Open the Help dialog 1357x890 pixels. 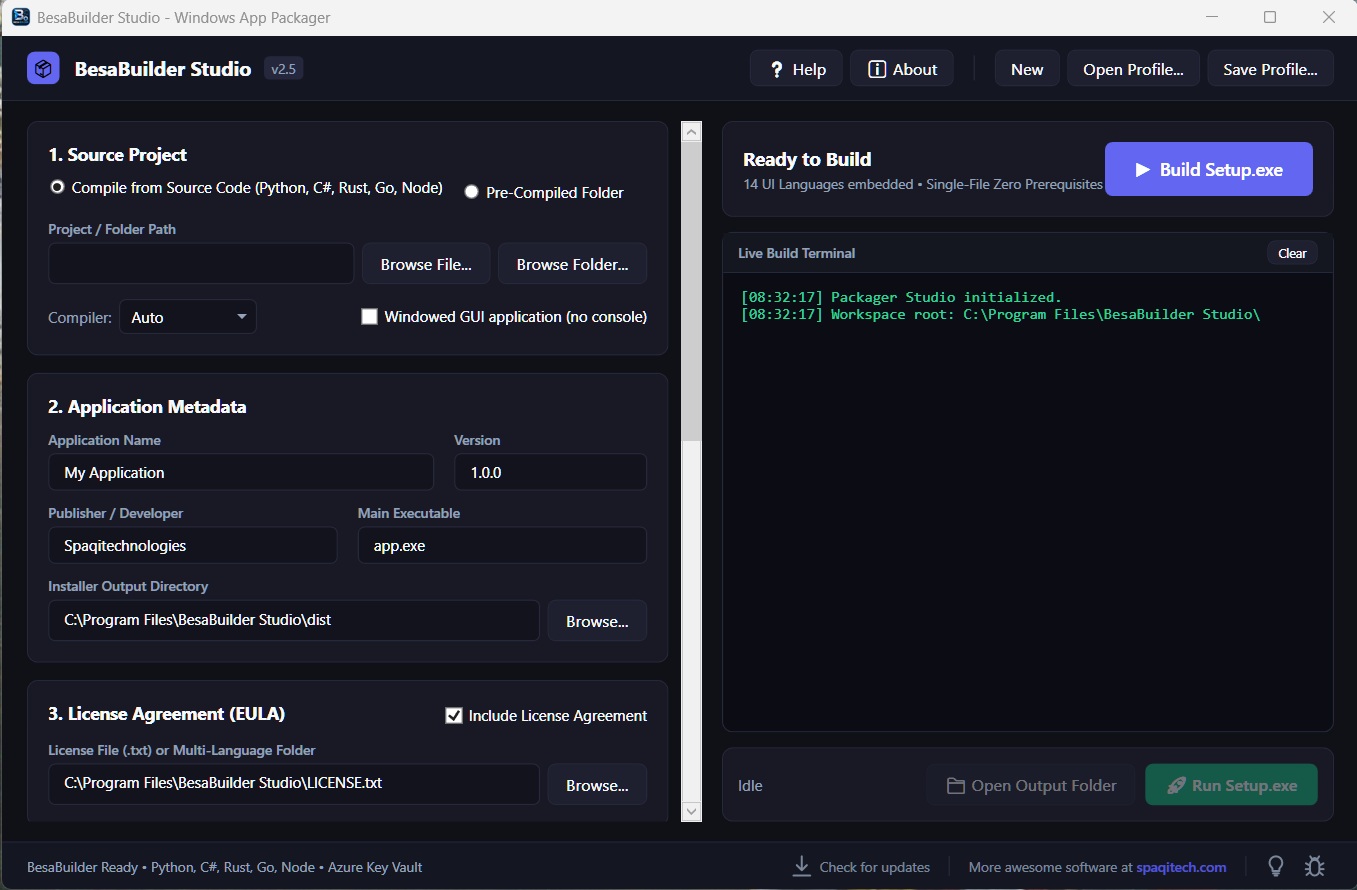(x=796, y=69)
